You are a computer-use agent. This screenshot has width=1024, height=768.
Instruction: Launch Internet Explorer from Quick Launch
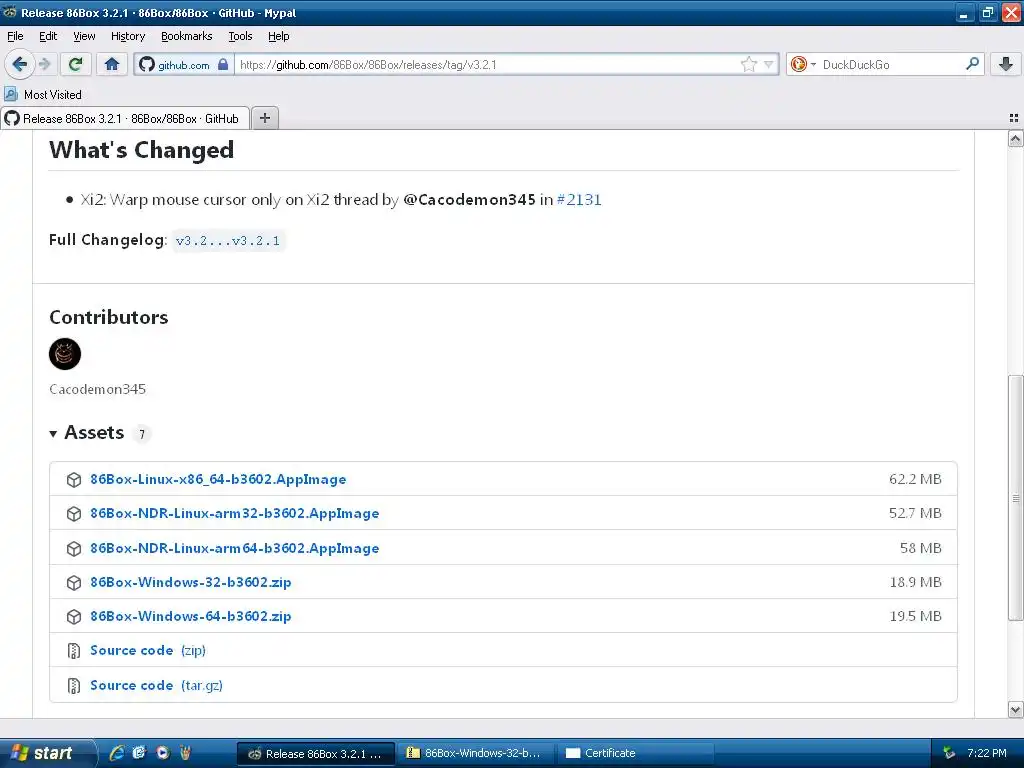(116, 753)
